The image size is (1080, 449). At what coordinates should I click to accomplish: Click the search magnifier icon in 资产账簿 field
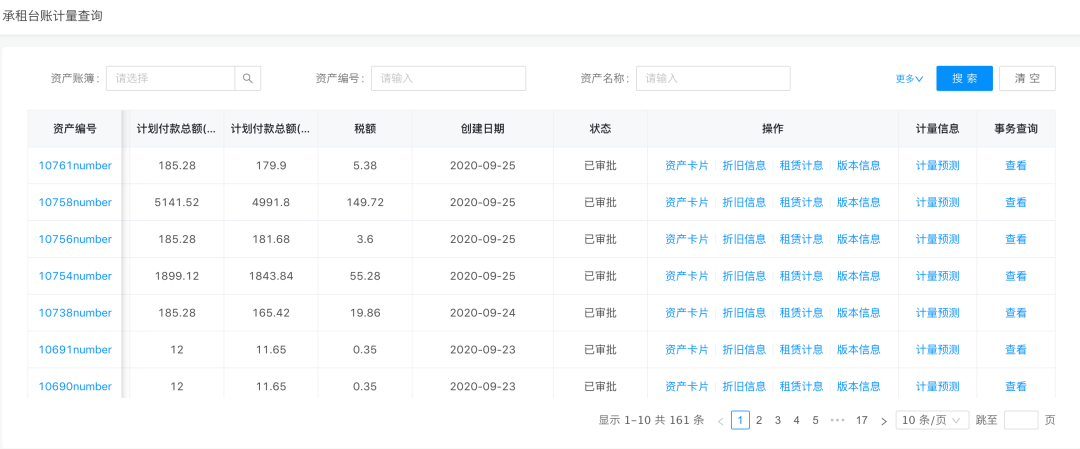[x=248, y=78]
